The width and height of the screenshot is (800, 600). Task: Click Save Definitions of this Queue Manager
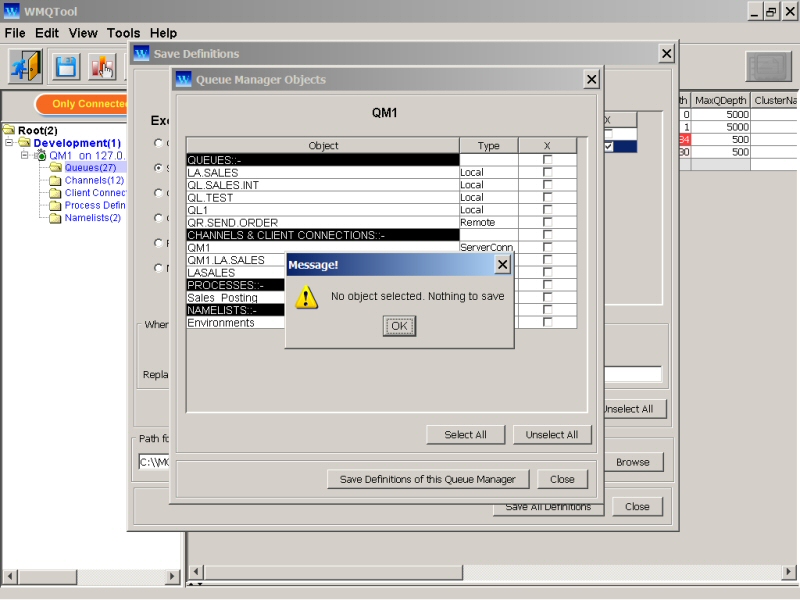coord(428,479)
